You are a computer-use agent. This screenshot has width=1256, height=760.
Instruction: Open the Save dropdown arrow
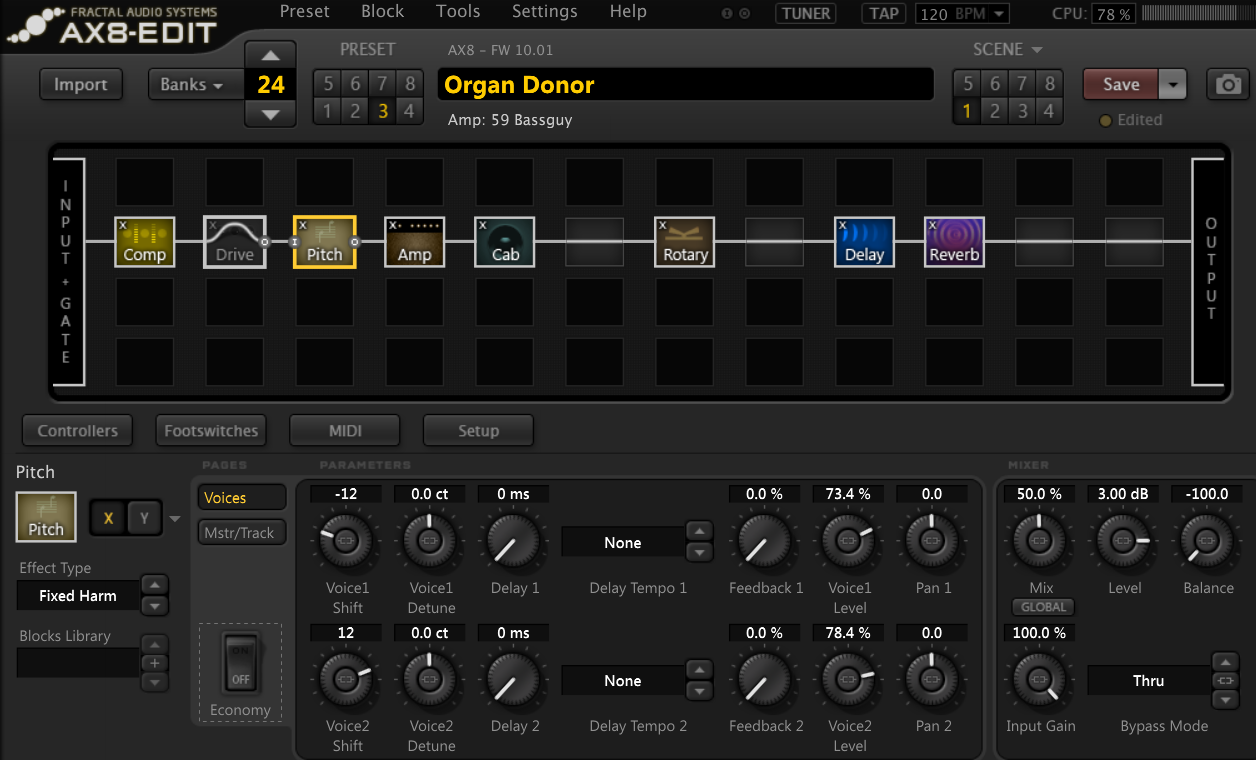(x=1172, y=85)
